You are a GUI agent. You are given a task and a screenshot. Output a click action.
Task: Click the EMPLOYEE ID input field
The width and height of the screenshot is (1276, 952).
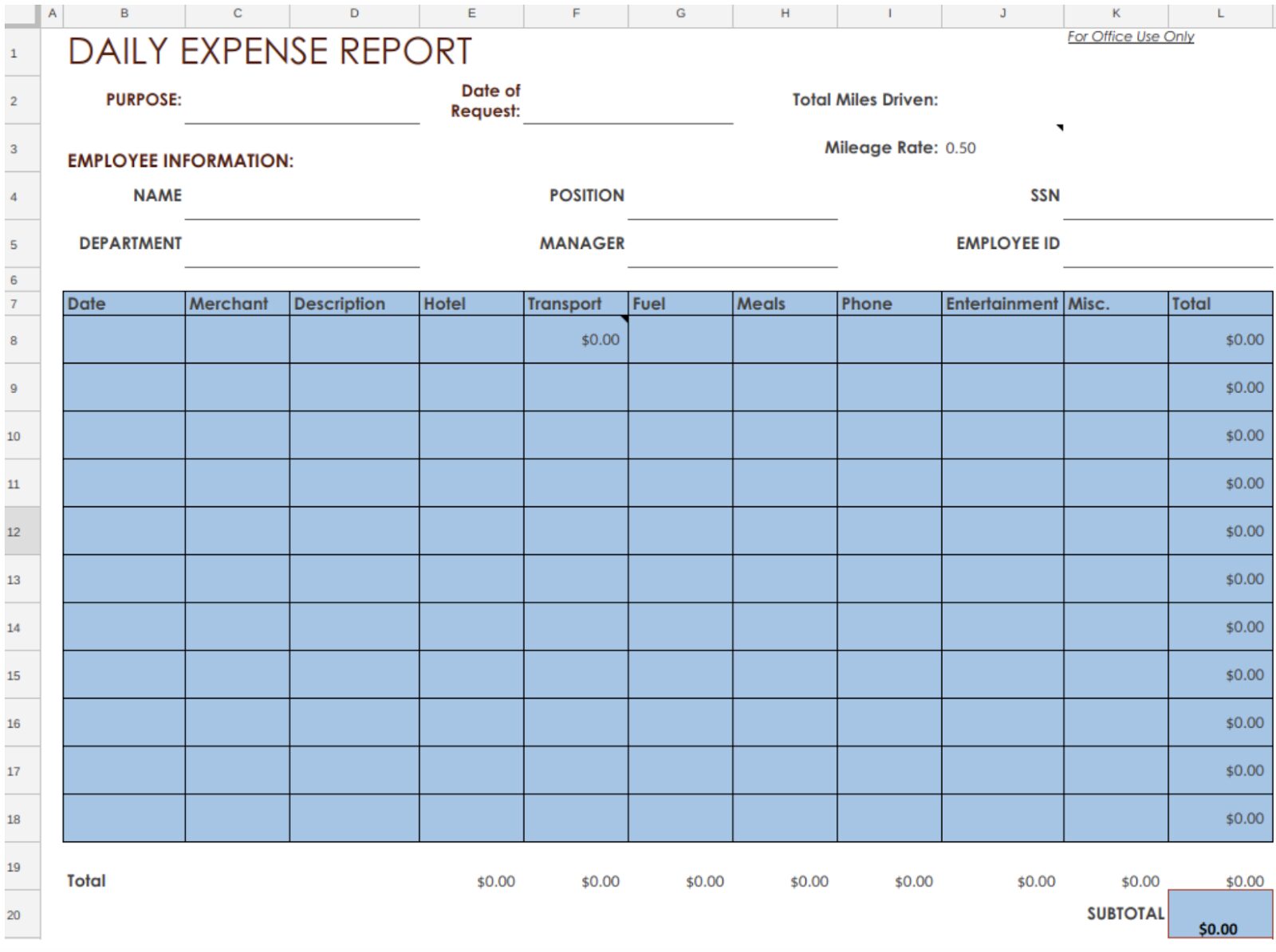[x=1168, y=244]
